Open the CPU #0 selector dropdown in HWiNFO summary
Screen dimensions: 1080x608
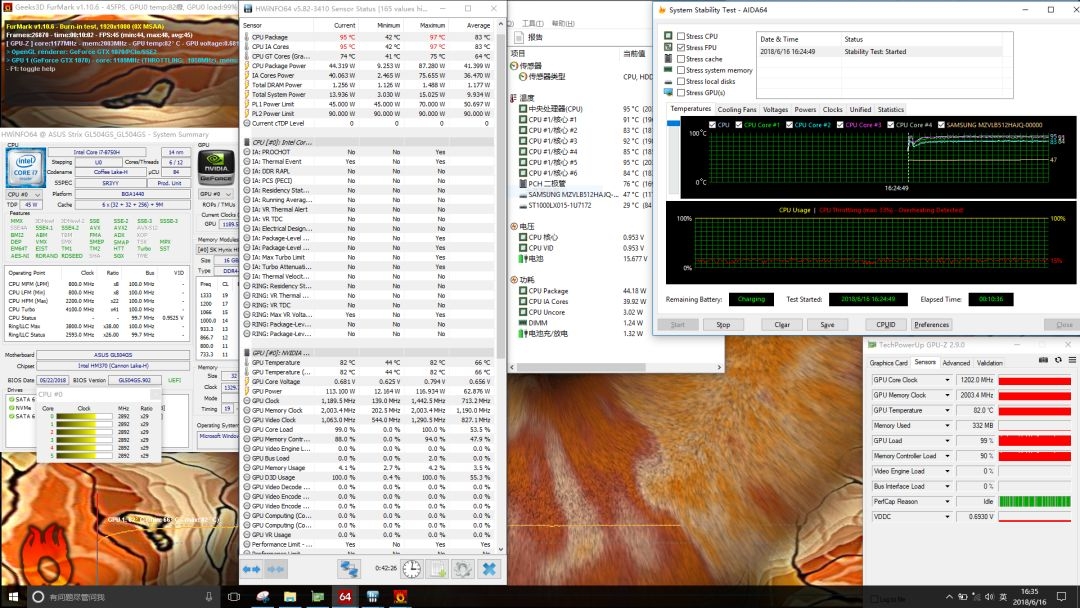coord(23,194)
